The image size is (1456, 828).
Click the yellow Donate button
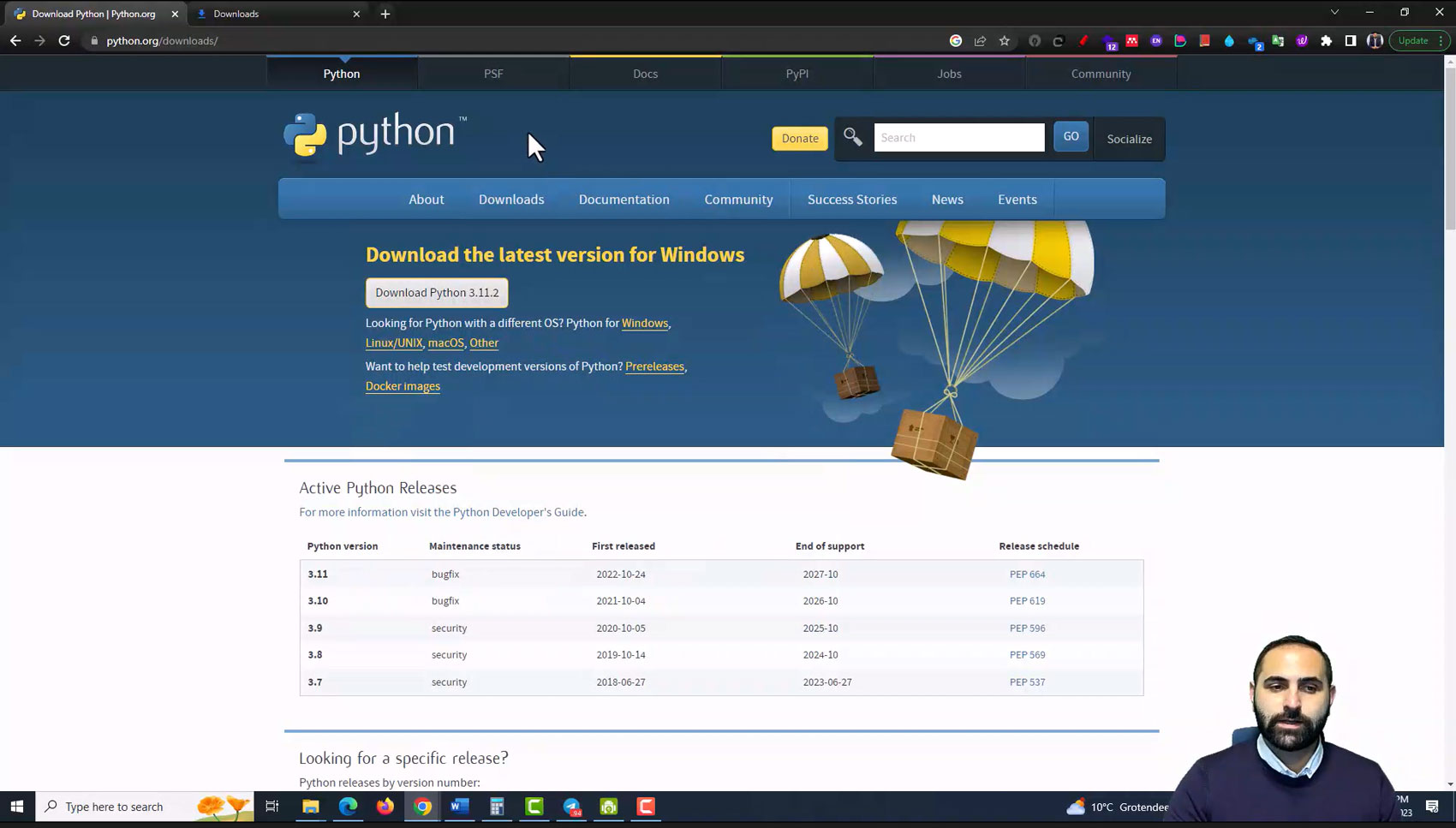(x=800, y=138)
